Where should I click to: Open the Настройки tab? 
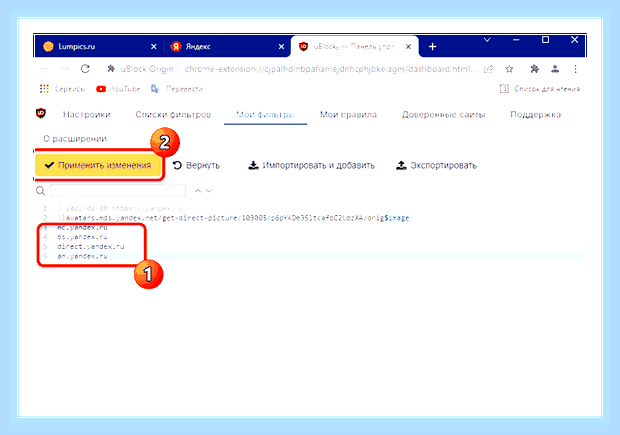point(87,115)
